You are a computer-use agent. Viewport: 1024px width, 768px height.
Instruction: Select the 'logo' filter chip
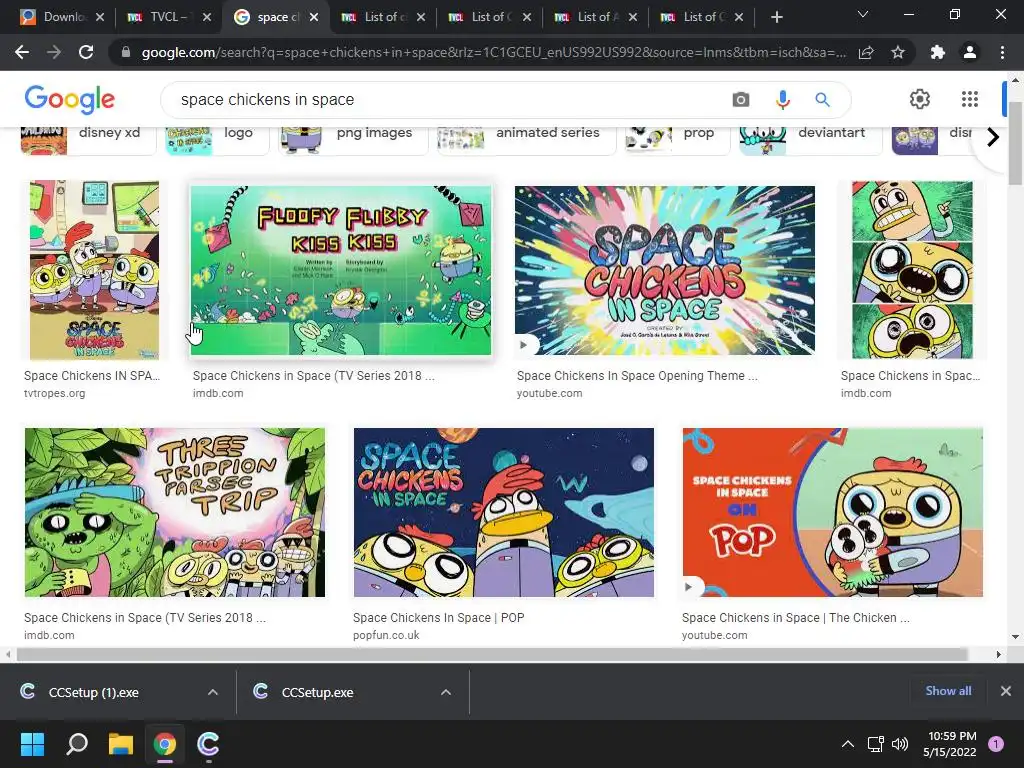coord(217,136)
